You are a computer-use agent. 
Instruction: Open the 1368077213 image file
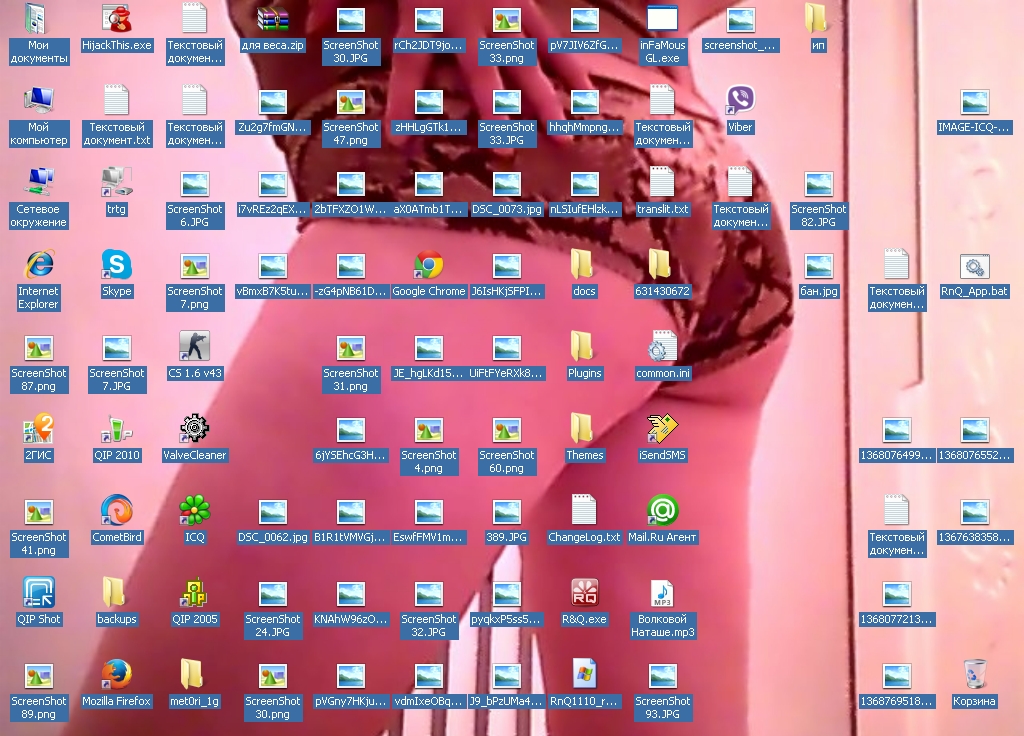pos(896,593)
